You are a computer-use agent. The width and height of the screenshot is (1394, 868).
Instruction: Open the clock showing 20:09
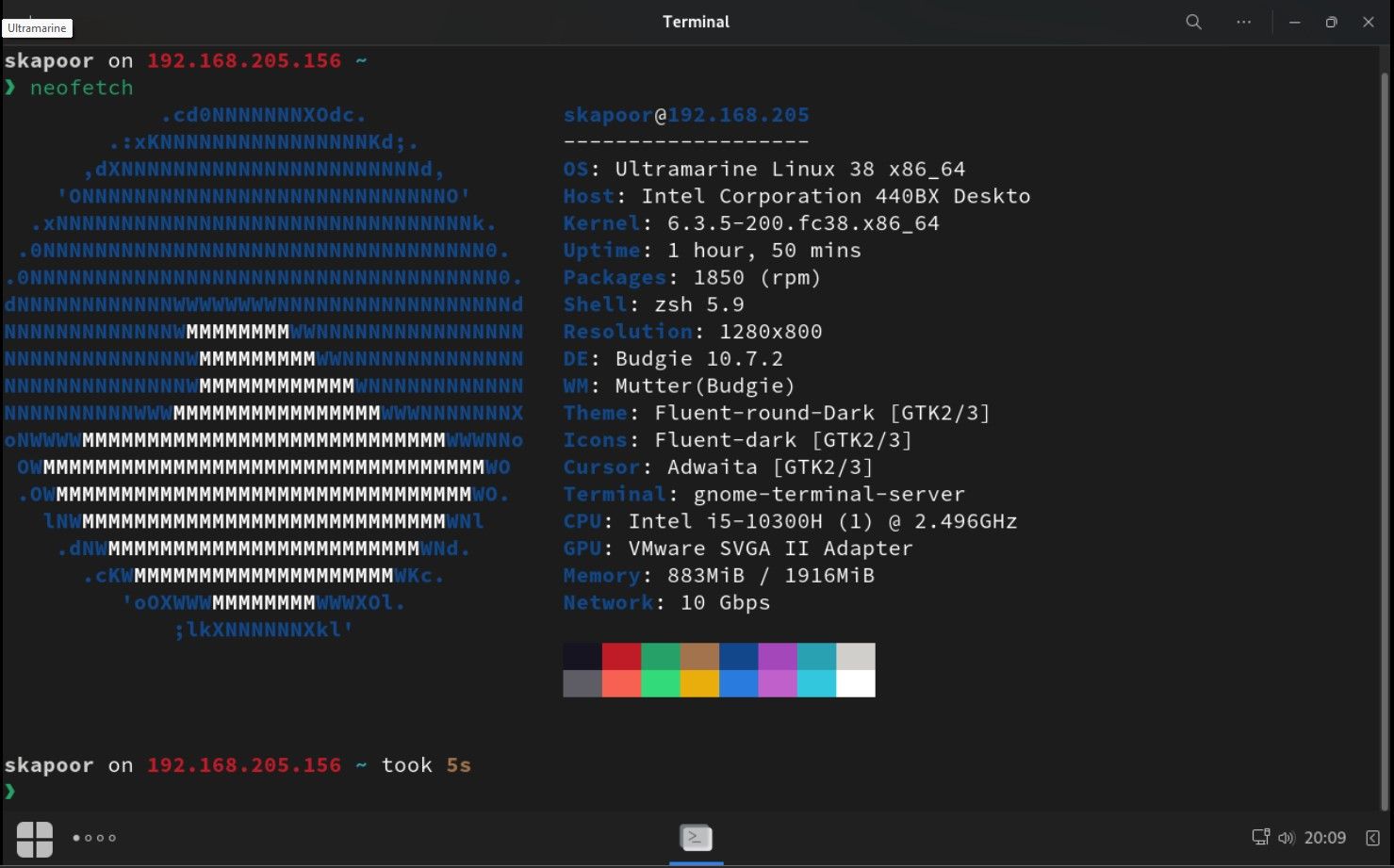pos(1324,837)
